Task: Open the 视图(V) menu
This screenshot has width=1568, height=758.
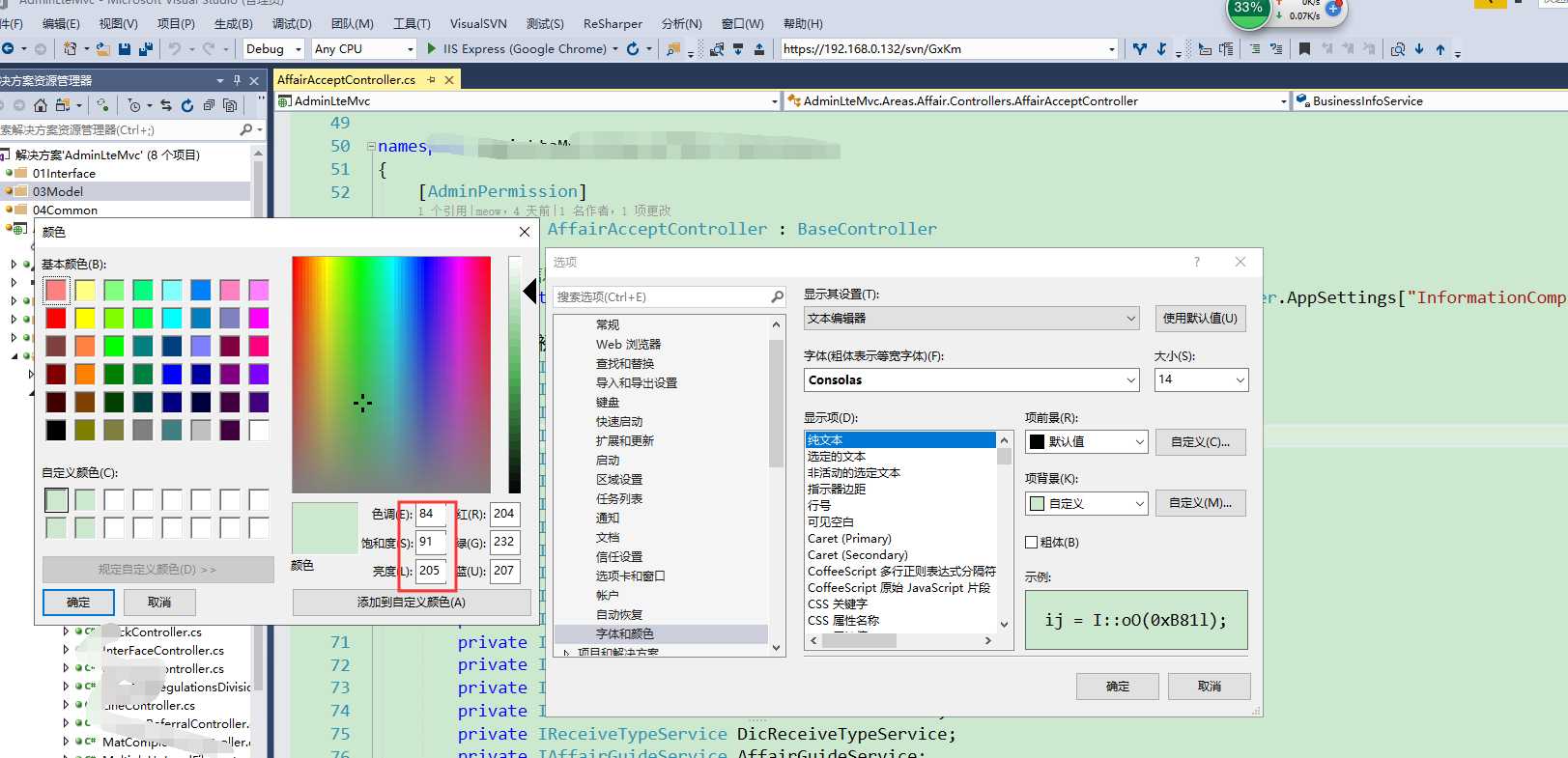Action: [x=118, y=23]
